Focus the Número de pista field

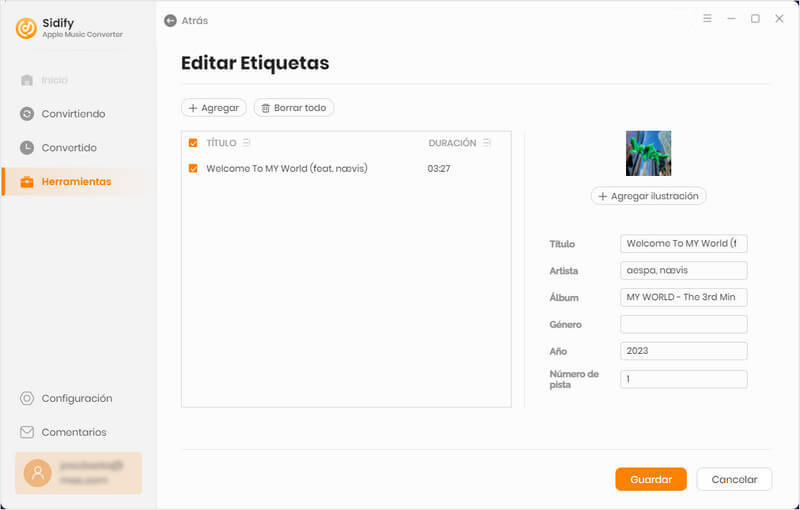(684, 379)
